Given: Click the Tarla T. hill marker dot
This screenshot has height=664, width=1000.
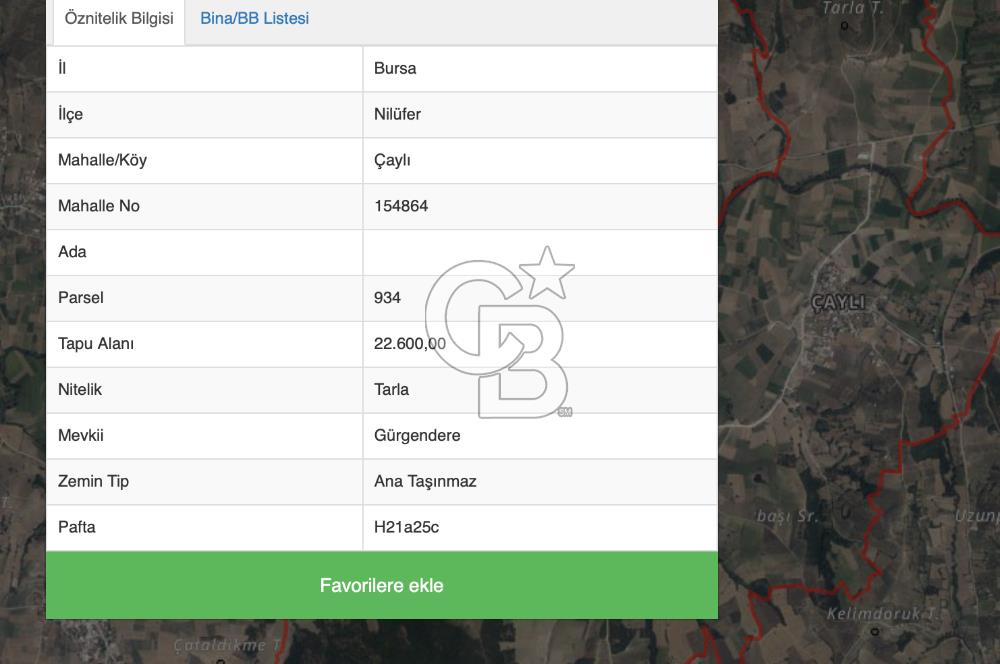Looking at the screenshot, I should pos(845,25).
